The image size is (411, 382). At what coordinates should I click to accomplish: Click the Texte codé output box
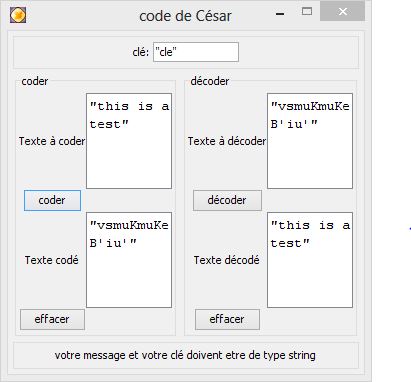pos(129,260)
